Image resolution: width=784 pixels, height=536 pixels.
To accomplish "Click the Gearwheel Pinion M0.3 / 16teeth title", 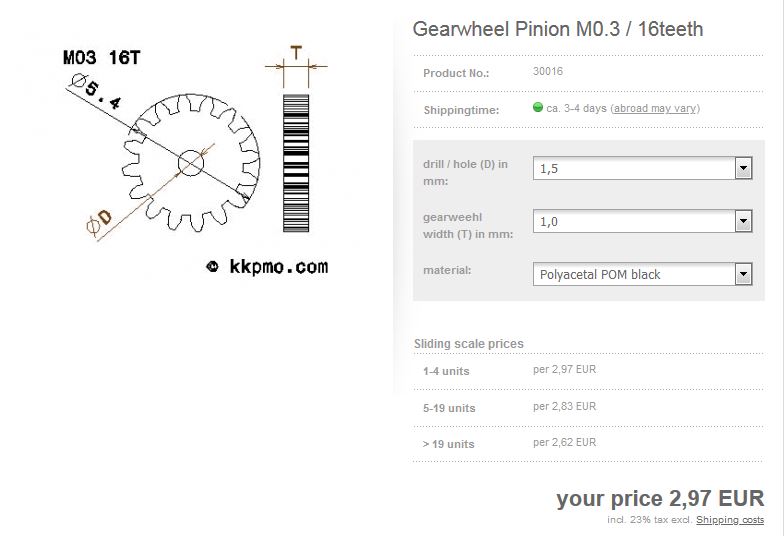I will pos(558,29).
